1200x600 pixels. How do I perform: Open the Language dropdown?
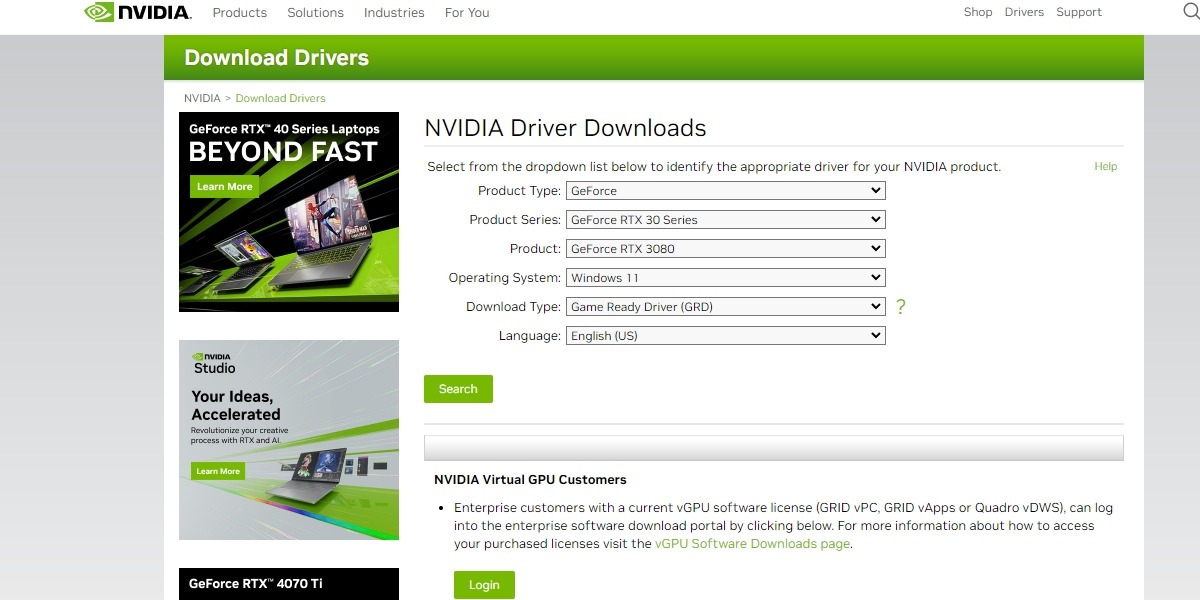coord(725,335)
